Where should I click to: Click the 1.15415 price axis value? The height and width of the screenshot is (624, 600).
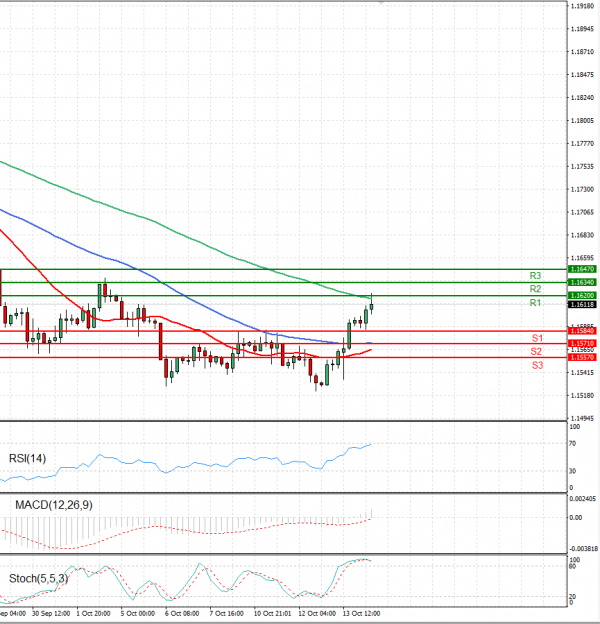tap(582, 373)
